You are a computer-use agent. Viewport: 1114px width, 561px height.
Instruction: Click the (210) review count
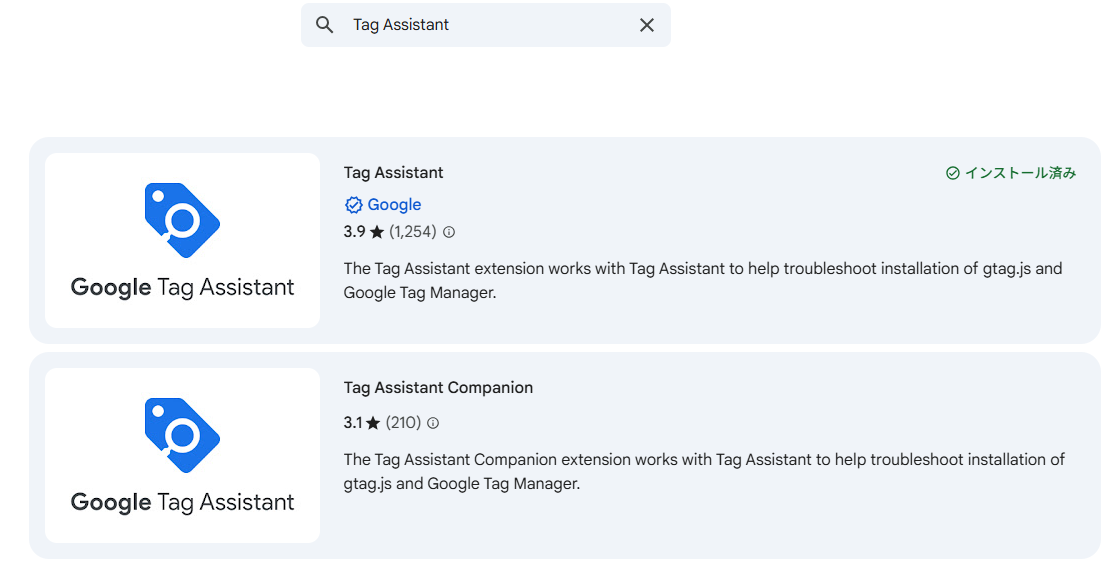tap(404, 423)
